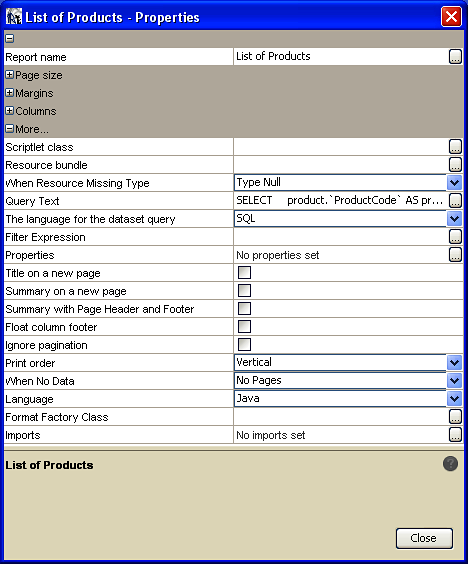Open Scriptlet class ellipsis editor
468x564 pixels.
pyautogui.click(x=455, y=147)
